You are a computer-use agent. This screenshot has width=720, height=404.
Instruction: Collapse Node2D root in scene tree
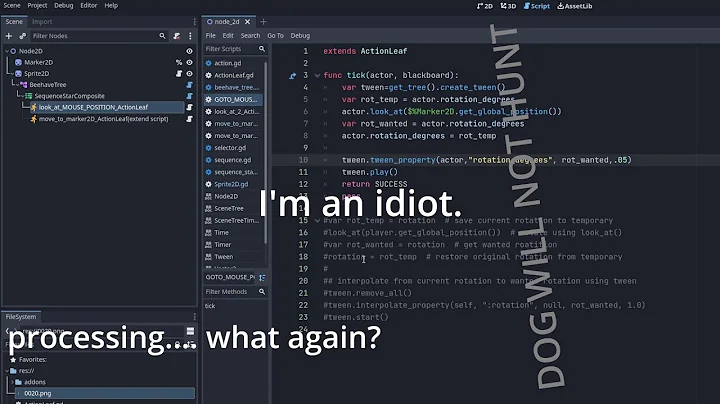tap(7, 51)
